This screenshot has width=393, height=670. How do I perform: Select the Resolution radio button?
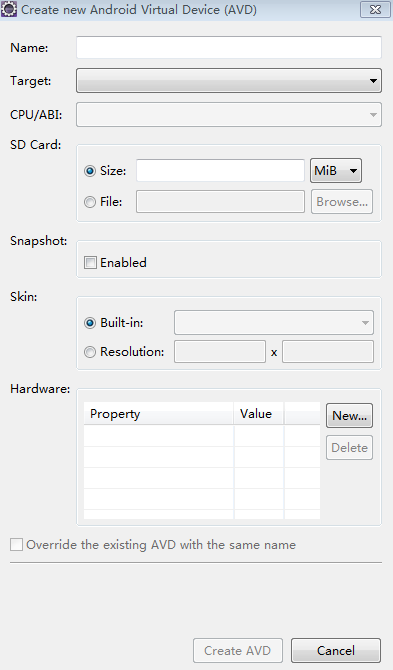(x=90, y=352)
